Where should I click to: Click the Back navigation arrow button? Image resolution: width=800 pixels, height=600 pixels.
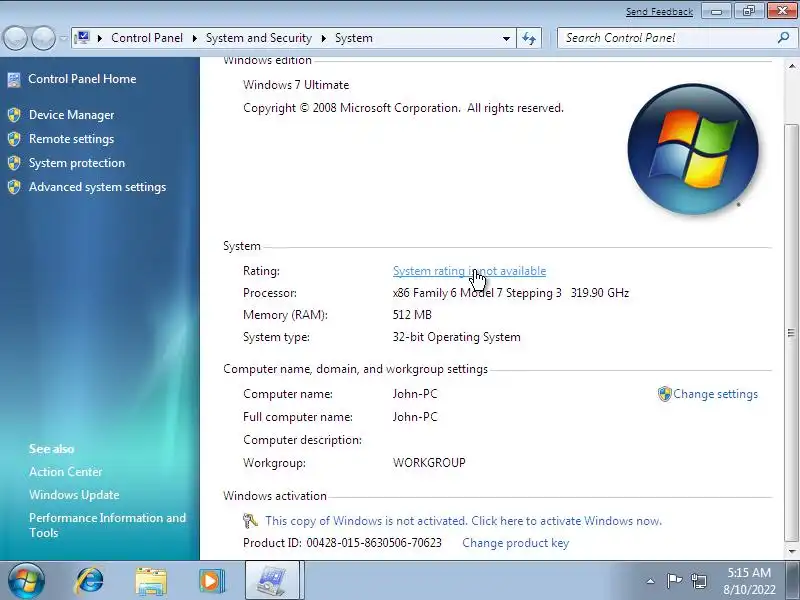click(15, 38)
